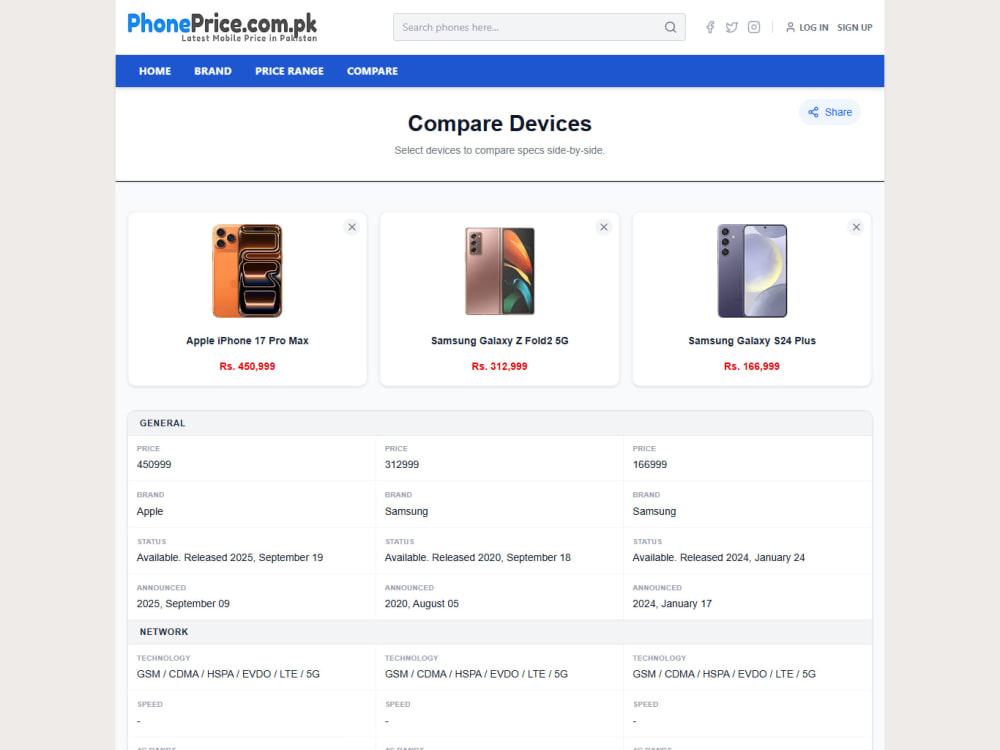Click the SIGN UP link
Screen dimensions: 1000x750
coord(855,27)
